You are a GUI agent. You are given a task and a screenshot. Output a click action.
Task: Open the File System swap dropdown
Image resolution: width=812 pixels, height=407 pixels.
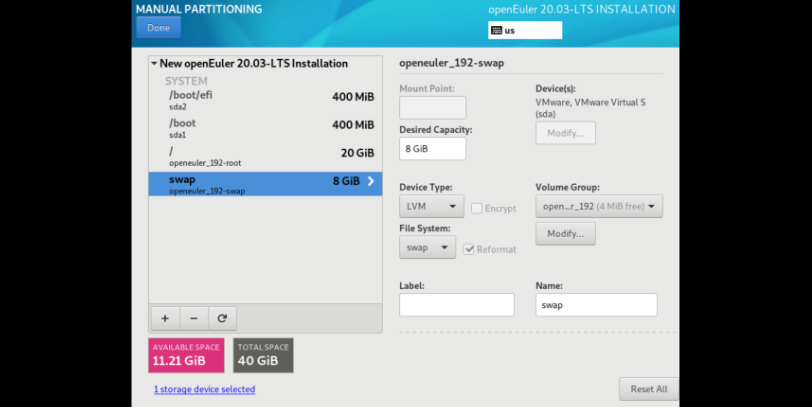427,247
